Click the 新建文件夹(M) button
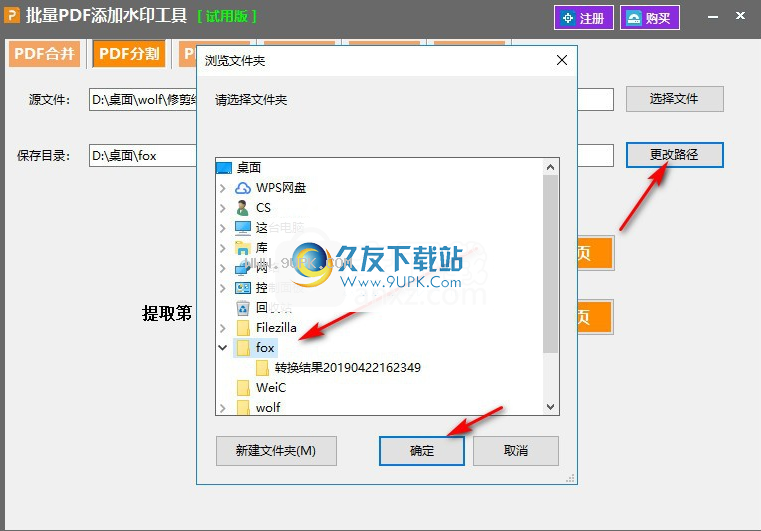Image resolution: width=761 pixels, height=531 pixels. [276, 451]
